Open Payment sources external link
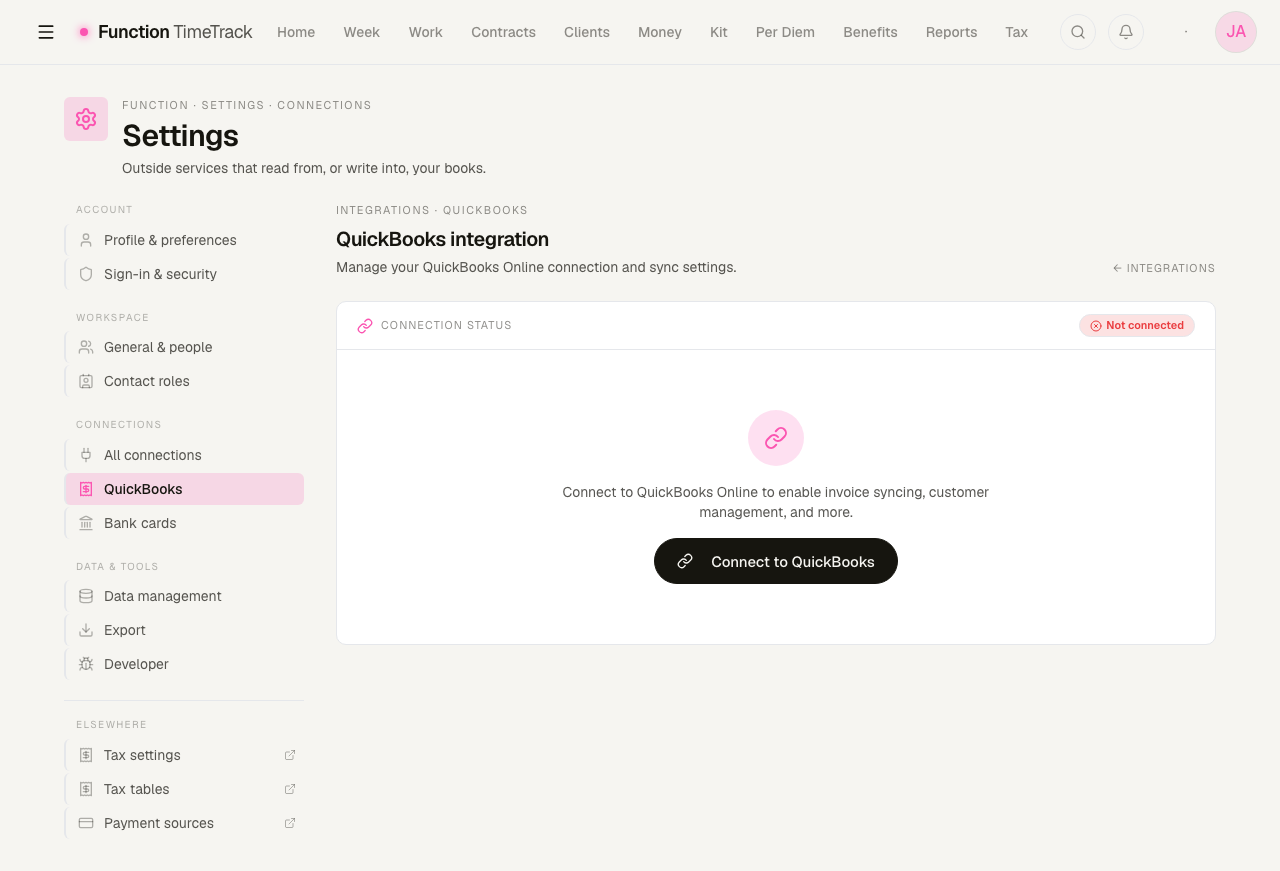The height and width of the screenshot is (871, 1280). [184, 823]
